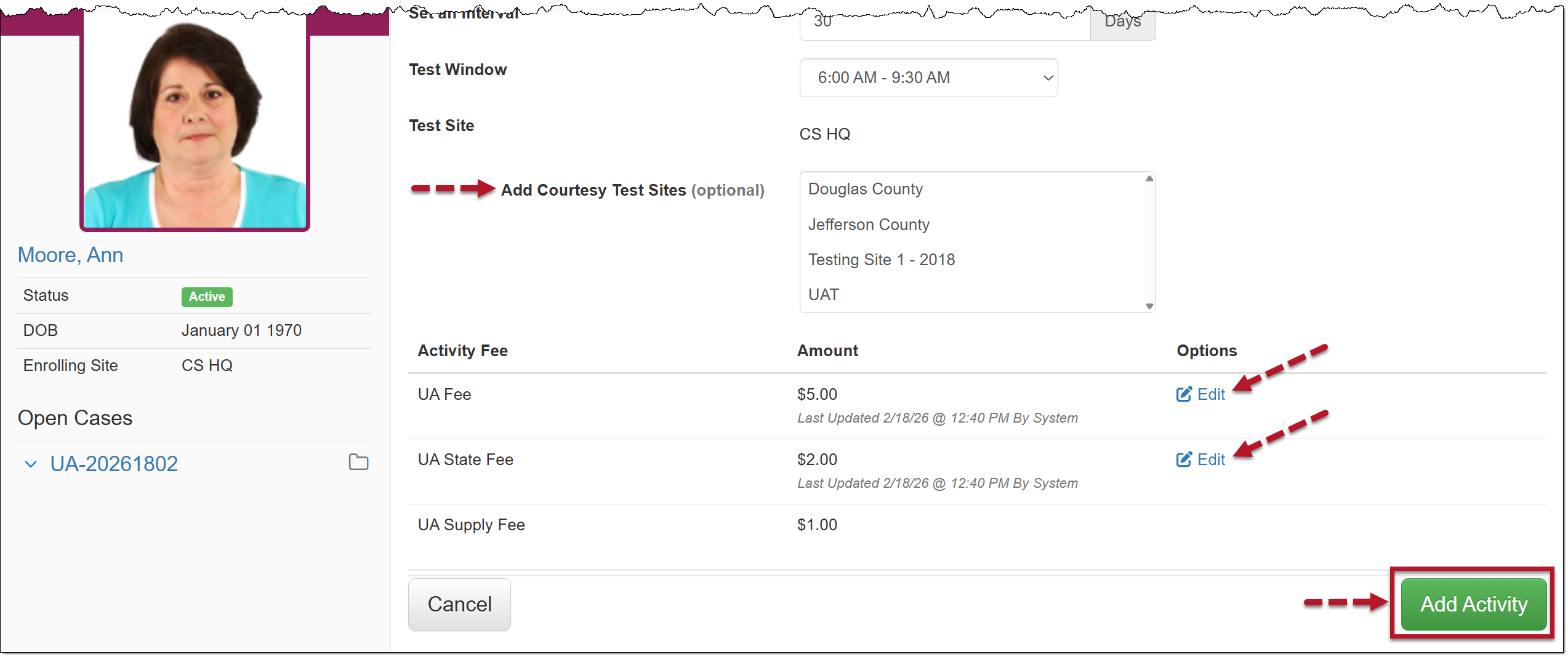Open Moore, Ann profile link
Screen dimensions: 1568x657
70,255
